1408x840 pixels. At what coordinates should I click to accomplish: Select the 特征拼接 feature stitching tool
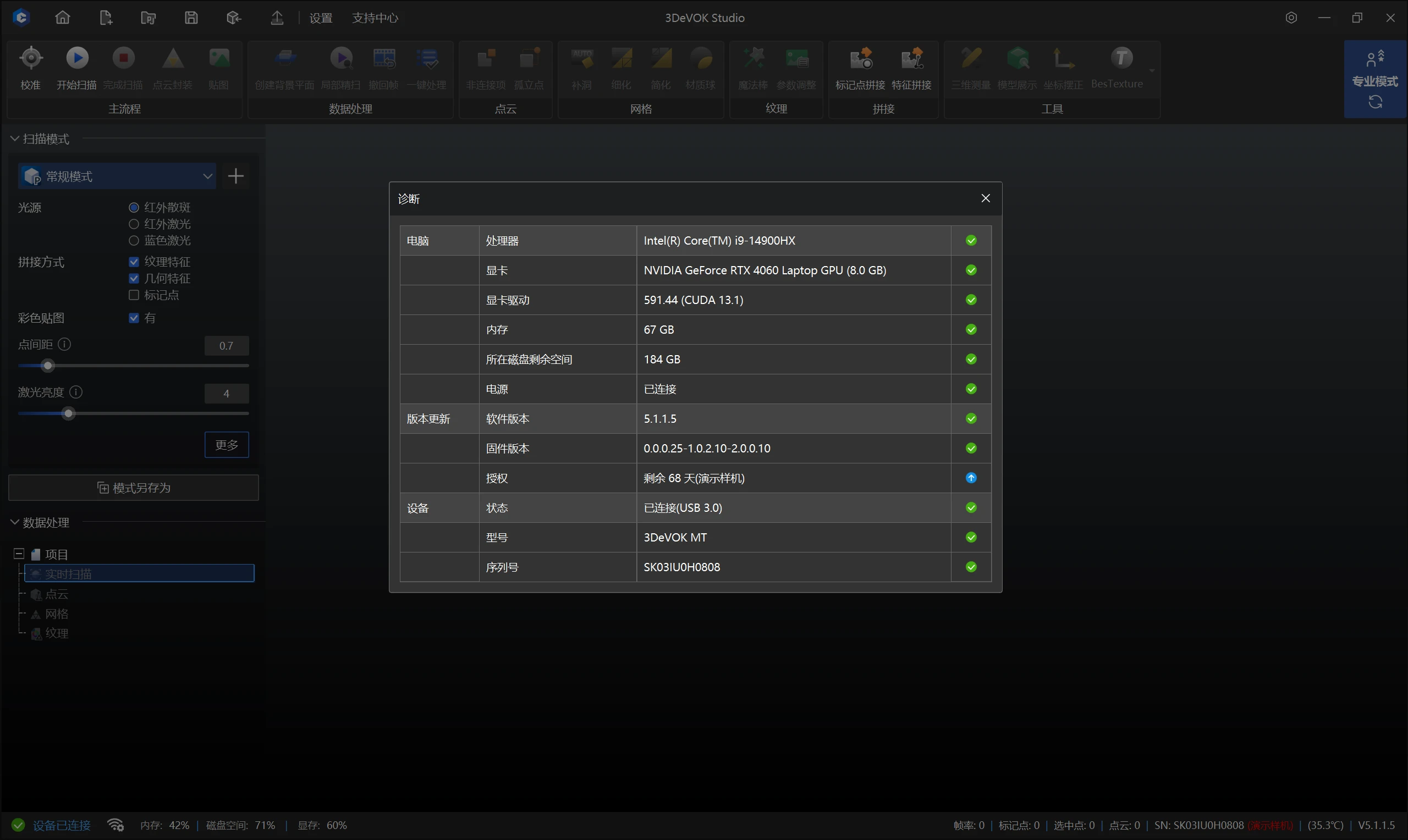[911, 58]
